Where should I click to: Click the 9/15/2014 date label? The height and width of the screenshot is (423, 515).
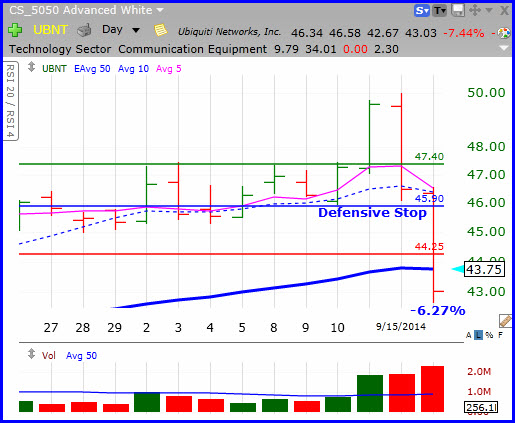pyautogui.click(x=401, y=326)
